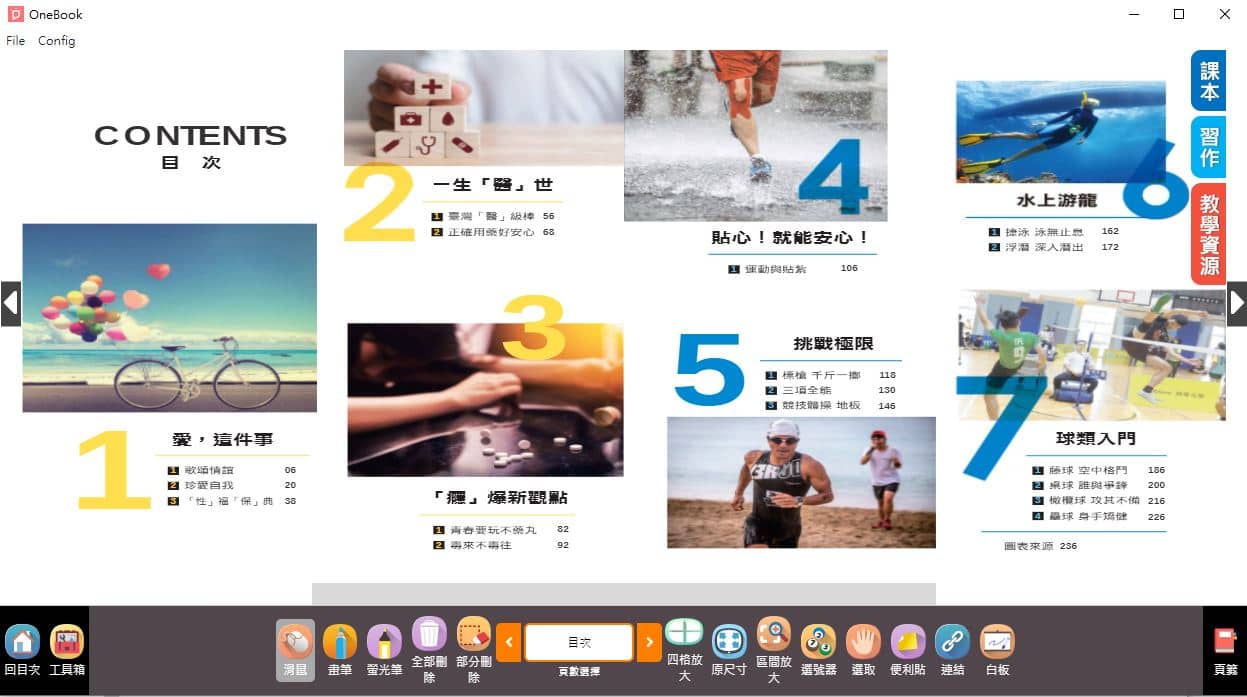Go to next page with orange right arrow
1247x697 pixels.
(x=649, y=642)
